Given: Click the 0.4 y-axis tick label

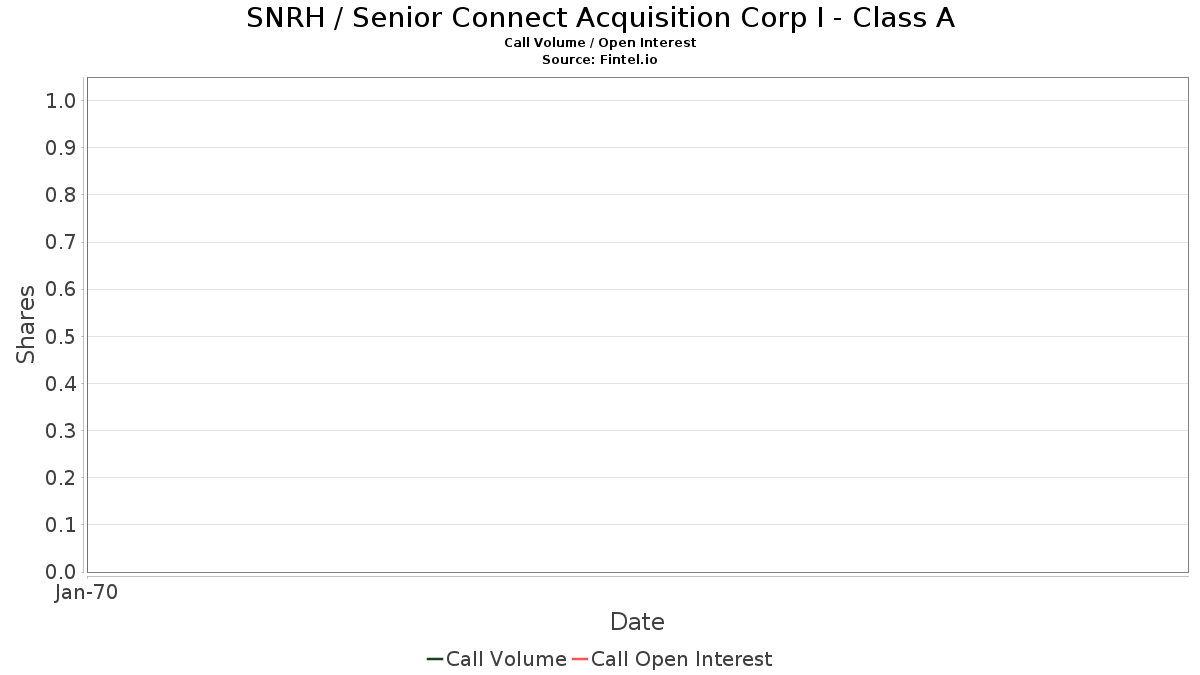Looking at the screenshot, I should click(x=61, y=383).
